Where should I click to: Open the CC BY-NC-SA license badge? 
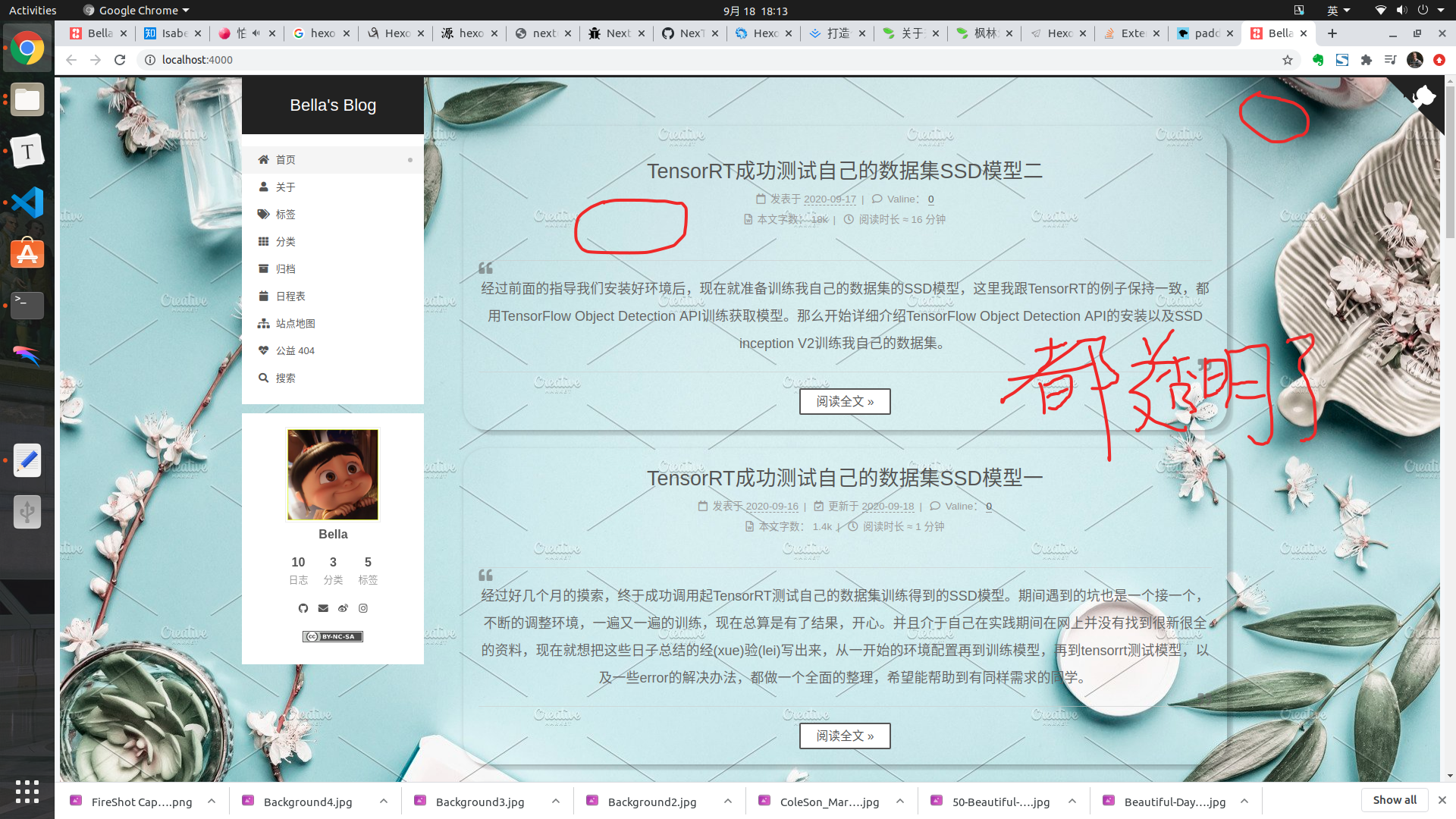tap(333, 636)
